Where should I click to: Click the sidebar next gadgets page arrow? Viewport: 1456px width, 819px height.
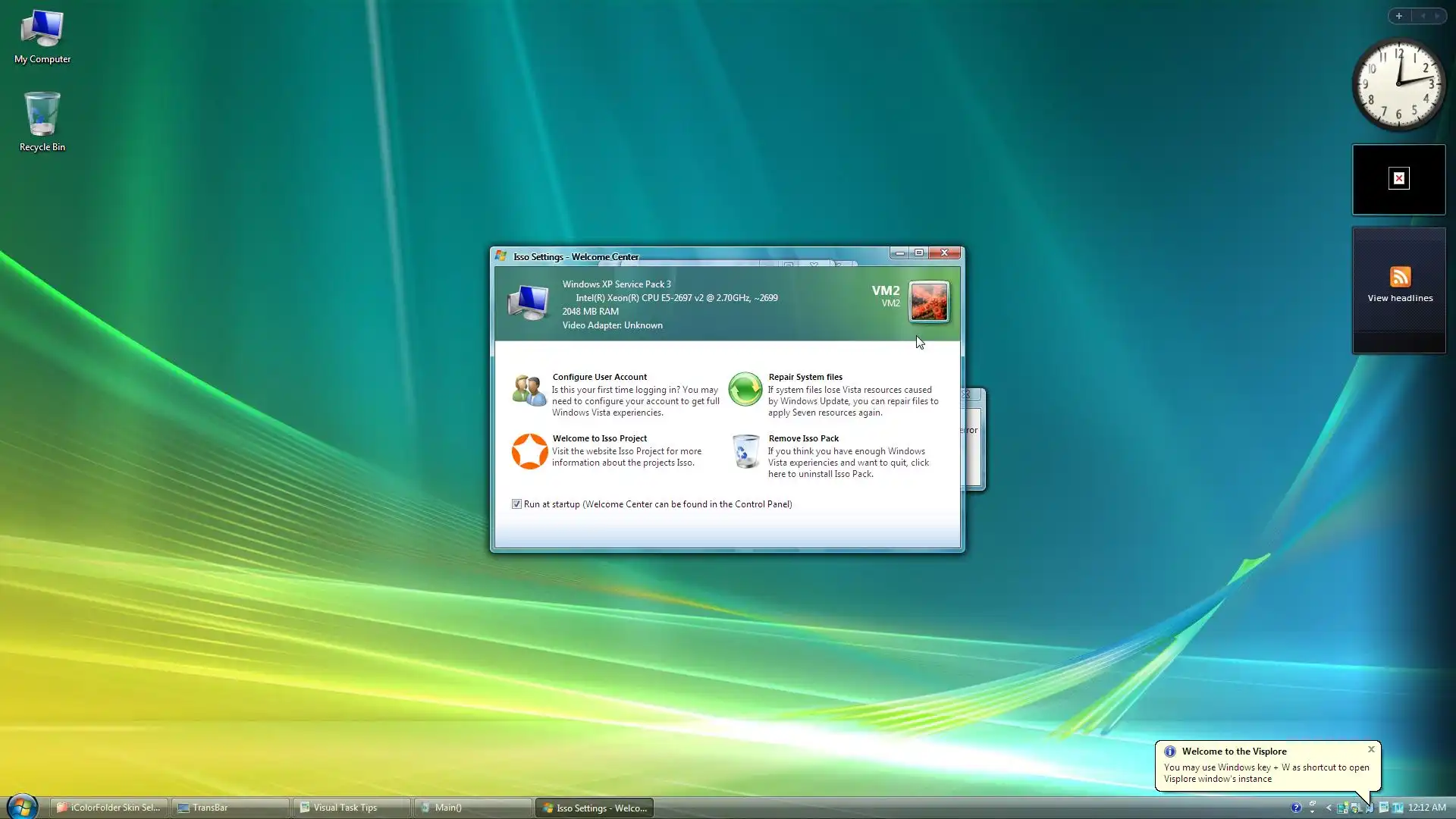point(1437,16)
